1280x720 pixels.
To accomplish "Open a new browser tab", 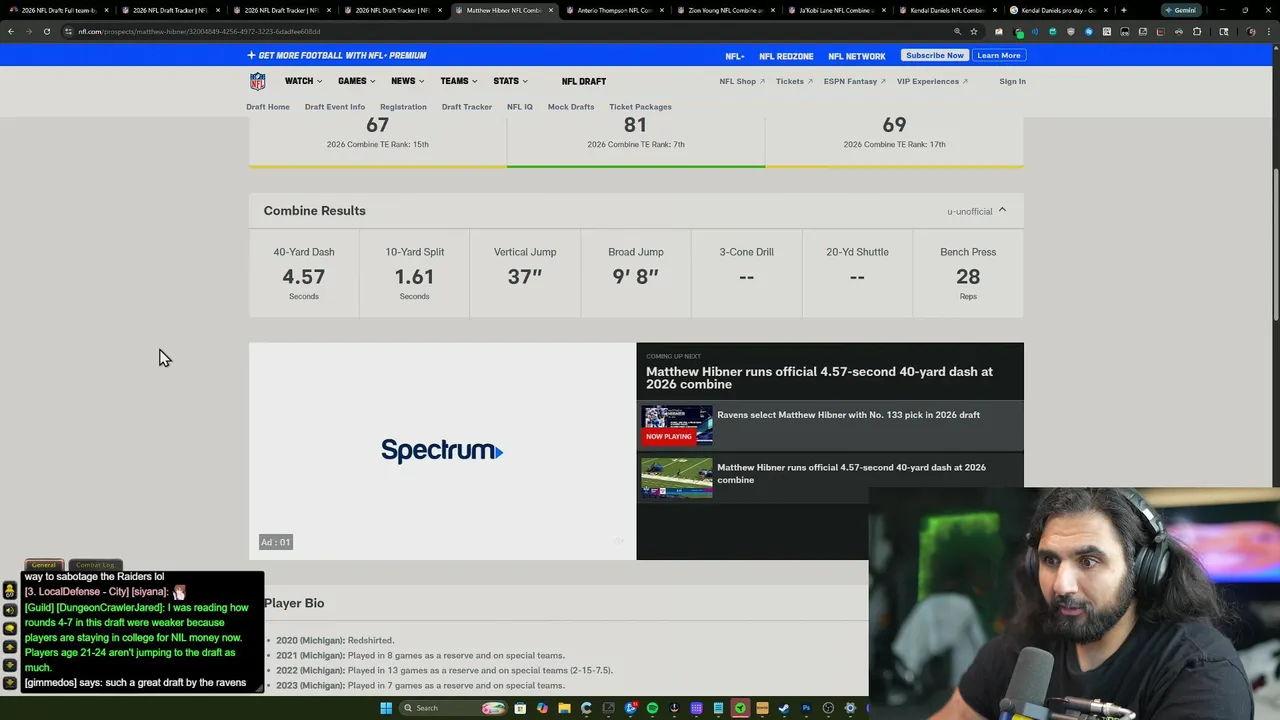I will tap(1123, 10).
